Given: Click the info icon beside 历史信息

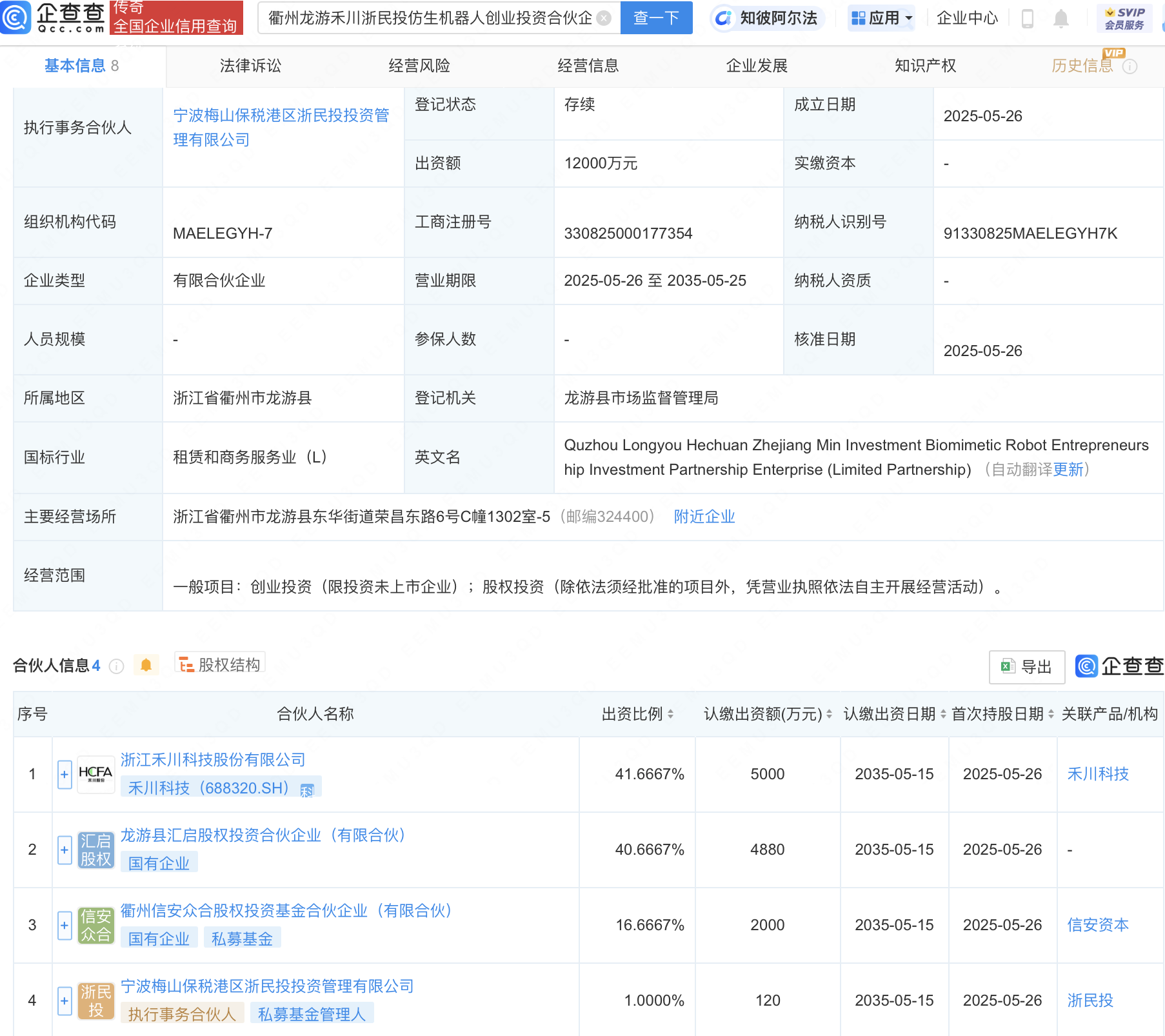Looking at the screenshot, I should click(1130, 66).
